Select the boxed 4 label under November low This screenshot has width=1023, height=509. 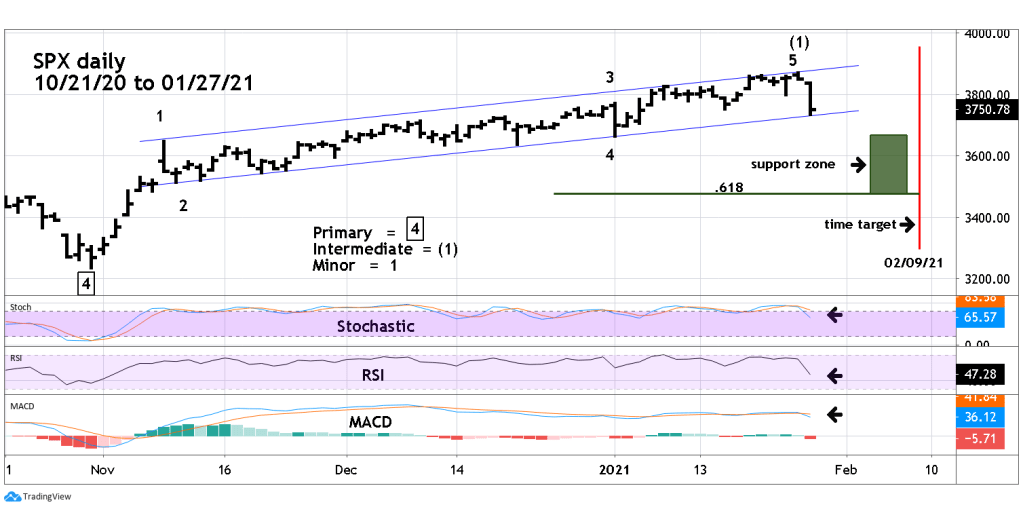click(87, 284)
